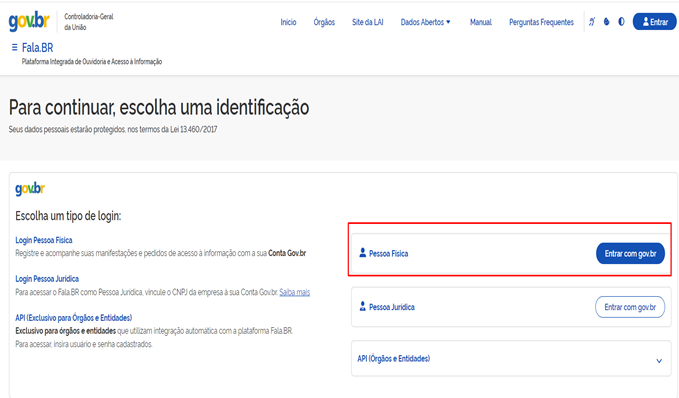Open the hamburger menu beside Fala.BR
The image size is (679, 398).
coord(14,47)
